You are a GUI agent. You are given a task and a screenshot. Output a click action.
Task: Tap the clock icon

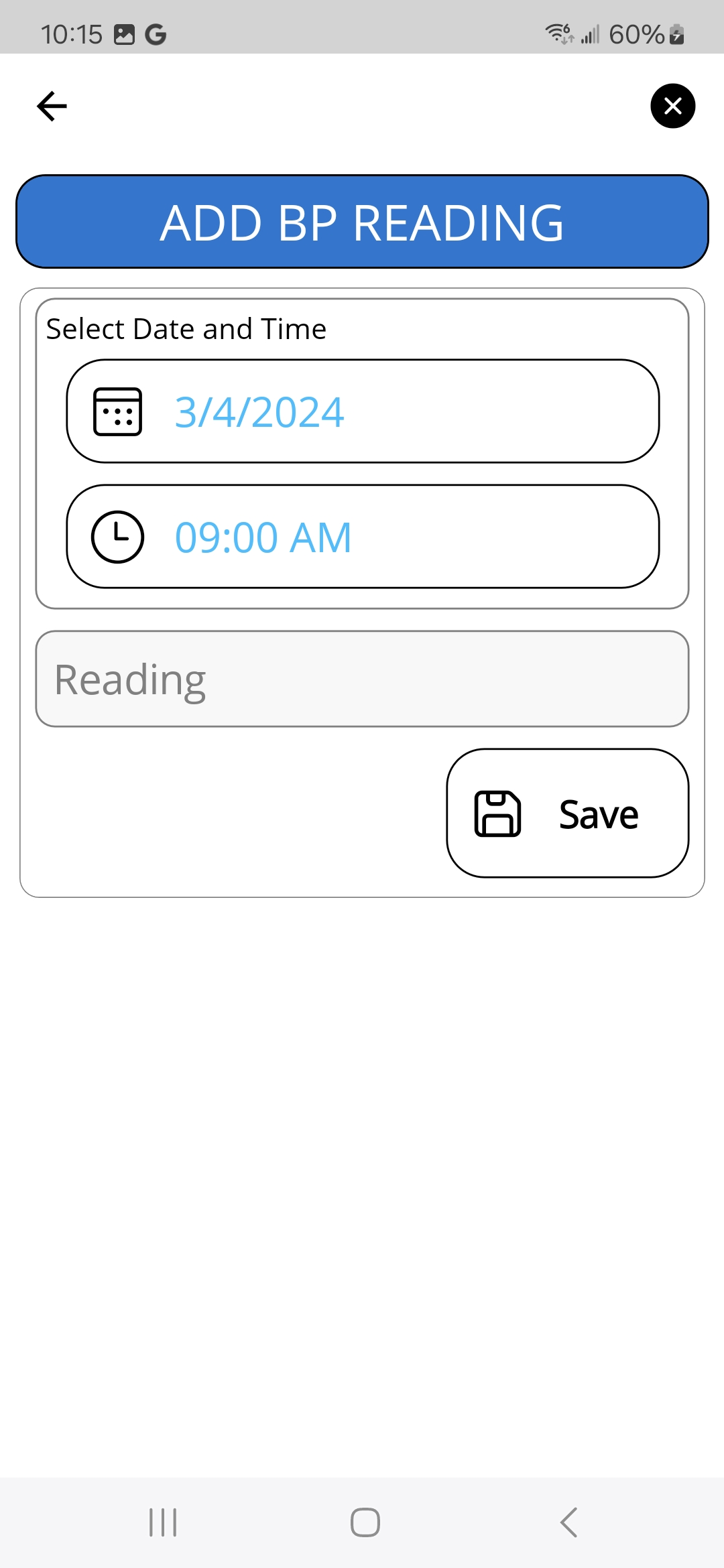pyautogui.click(x=117, y=537)
